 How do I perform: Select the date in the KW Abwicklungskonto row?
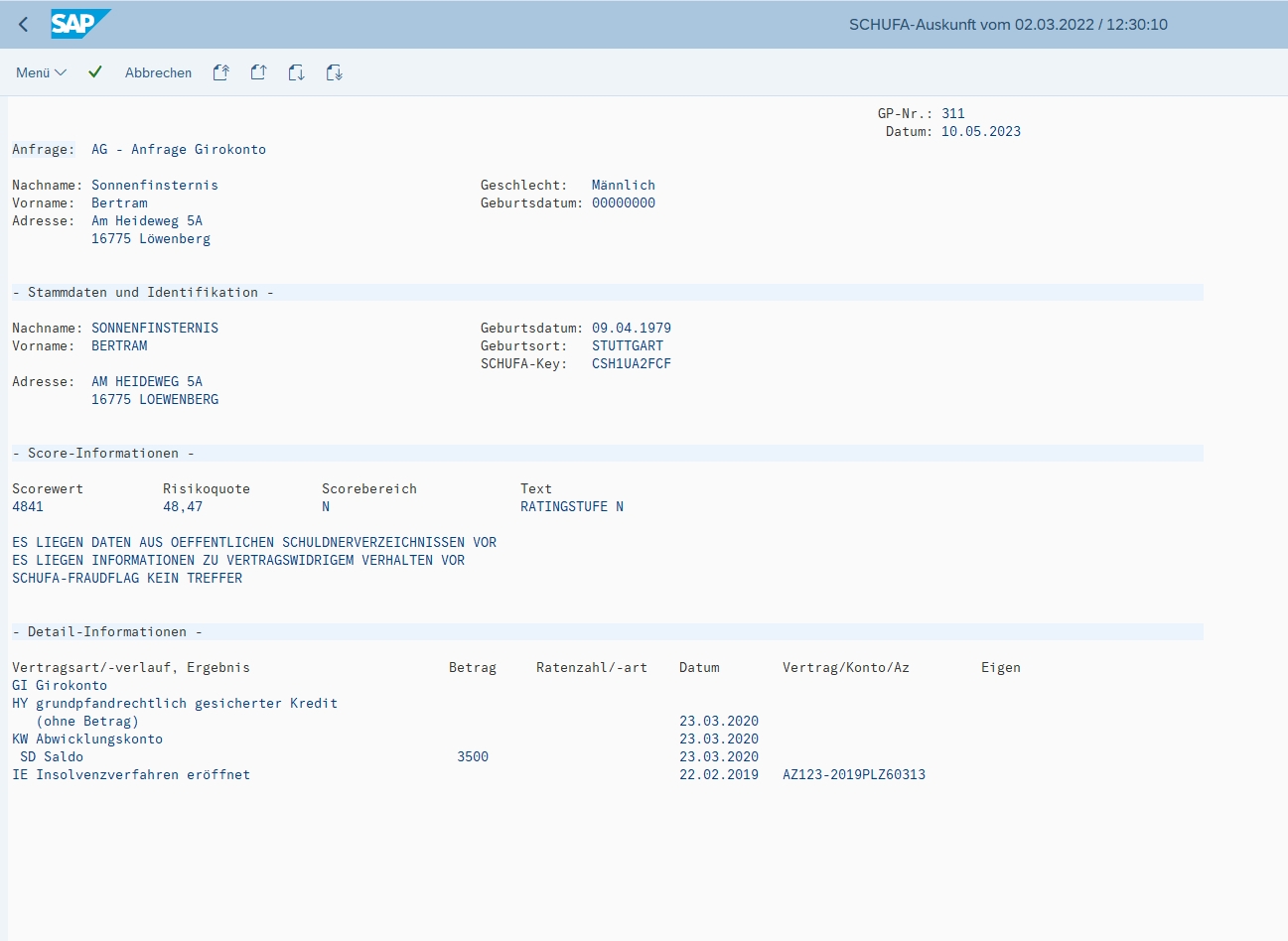[719, 739]
